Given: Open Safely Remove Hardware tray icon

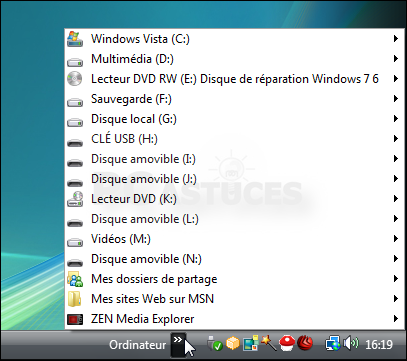Looking at the screenshot, I should [x=214, y=344].
